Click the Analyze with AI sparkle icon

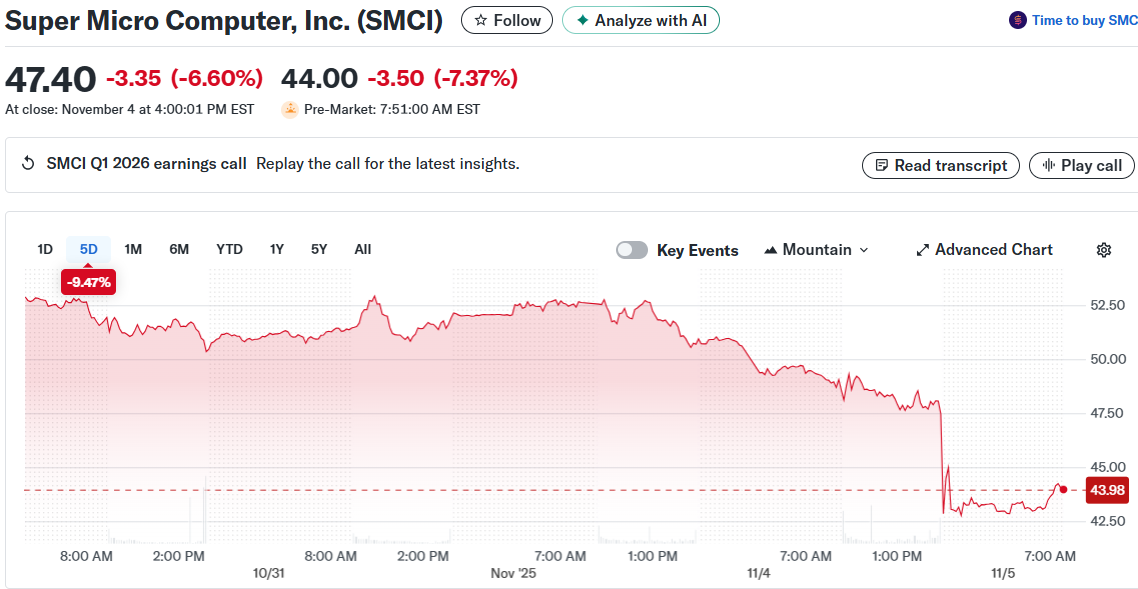[582, 20]
